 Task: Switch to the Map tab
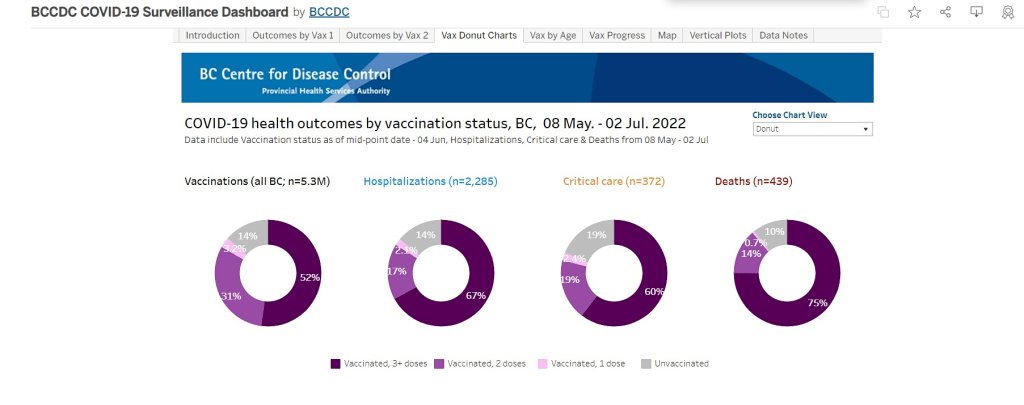667,35
